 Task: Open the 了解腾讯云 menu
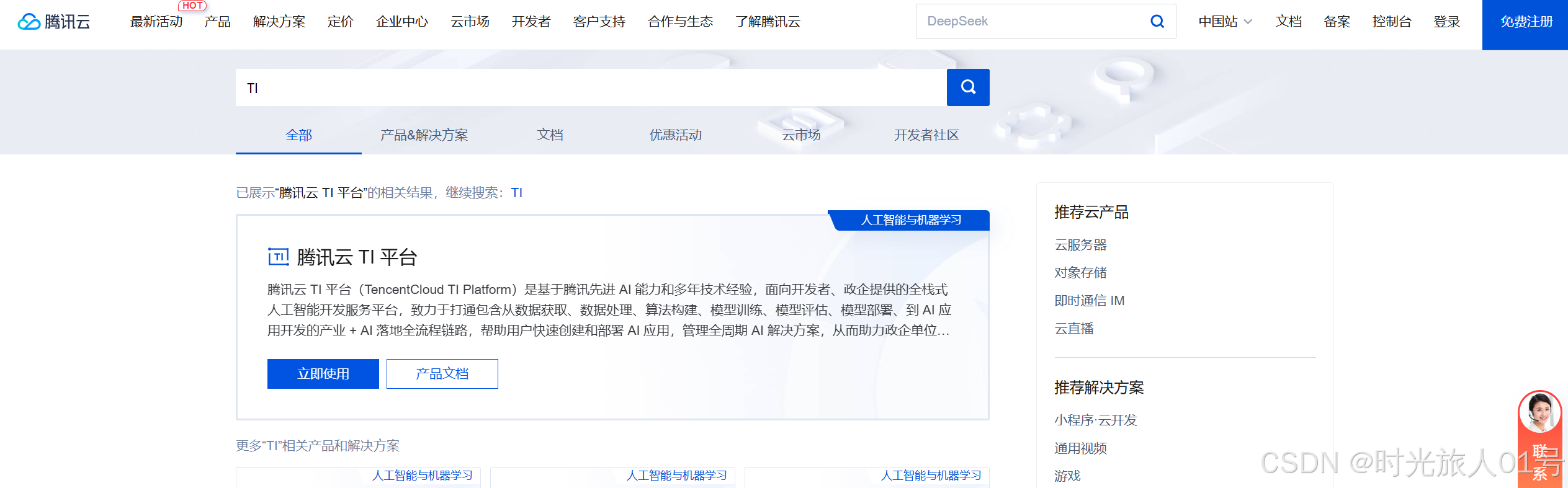768,22
